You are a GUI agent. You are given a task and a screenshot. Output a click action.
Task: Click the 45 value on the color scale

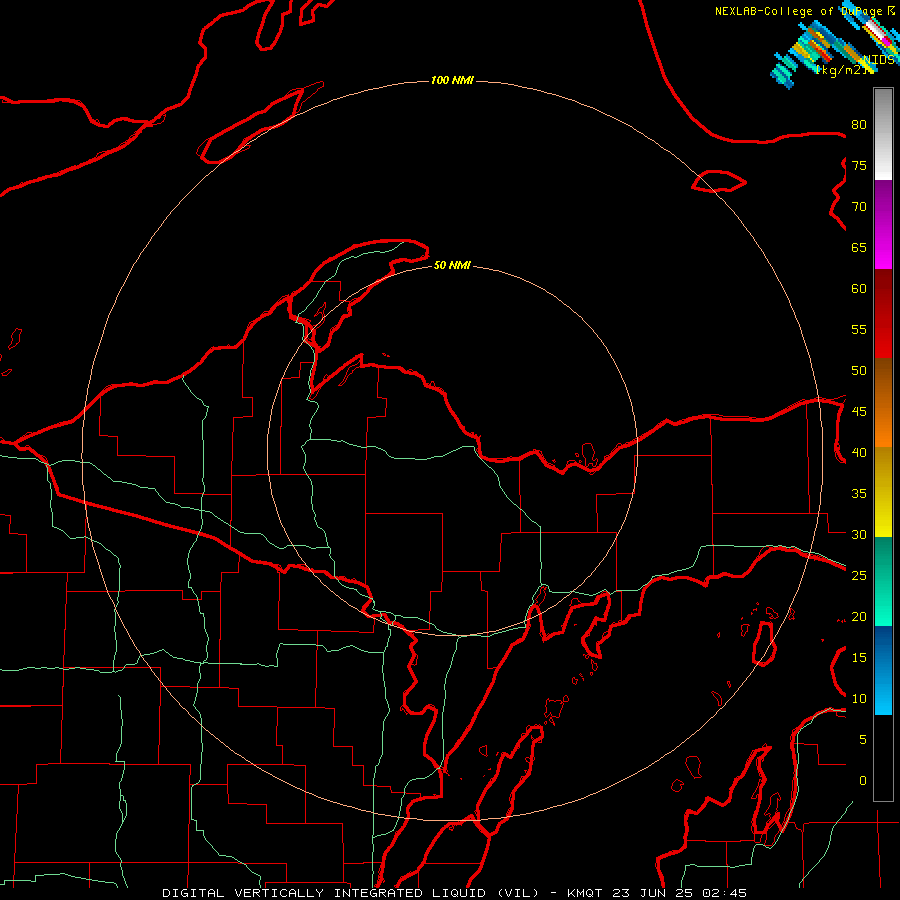pos(859,412)
